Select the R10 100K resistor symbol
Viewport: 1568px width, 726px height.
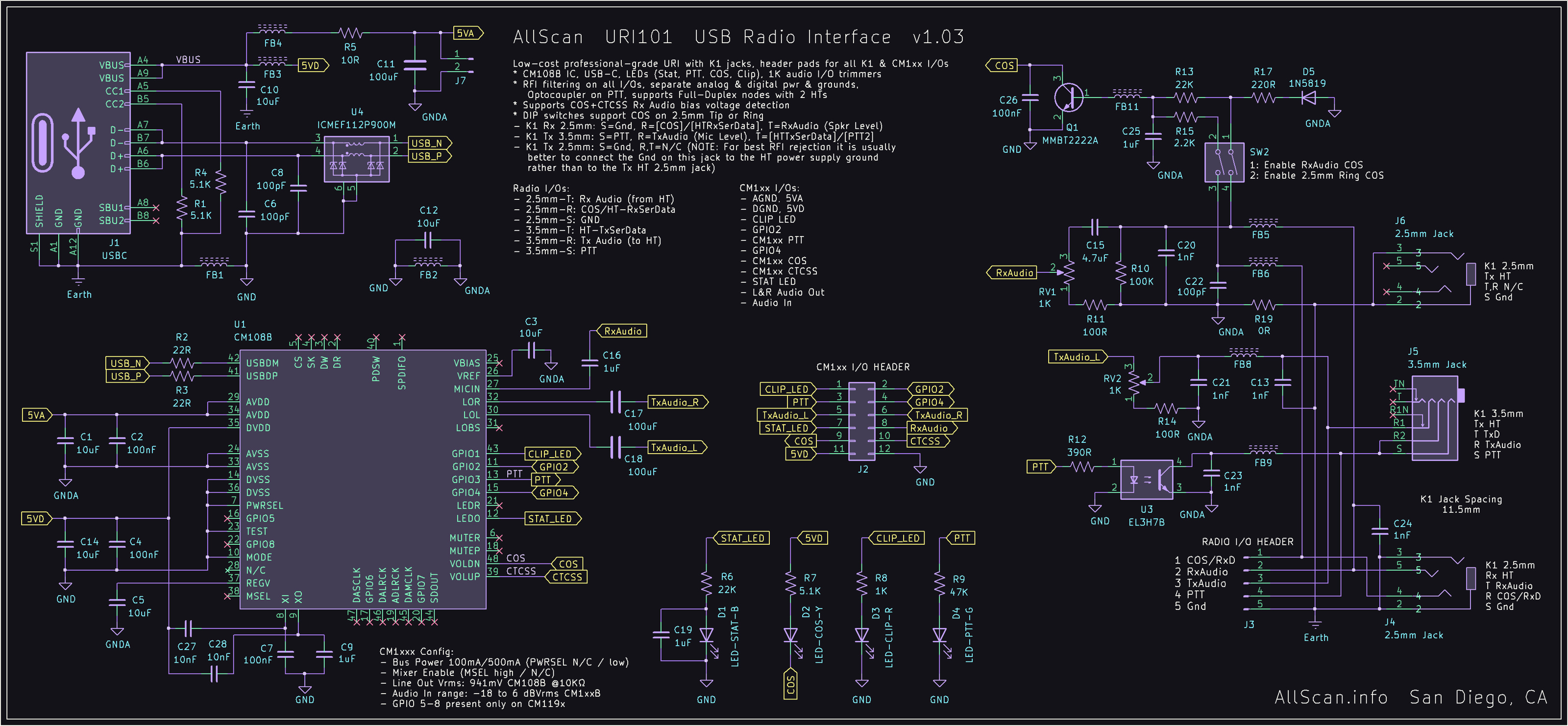coord(1121,272)
